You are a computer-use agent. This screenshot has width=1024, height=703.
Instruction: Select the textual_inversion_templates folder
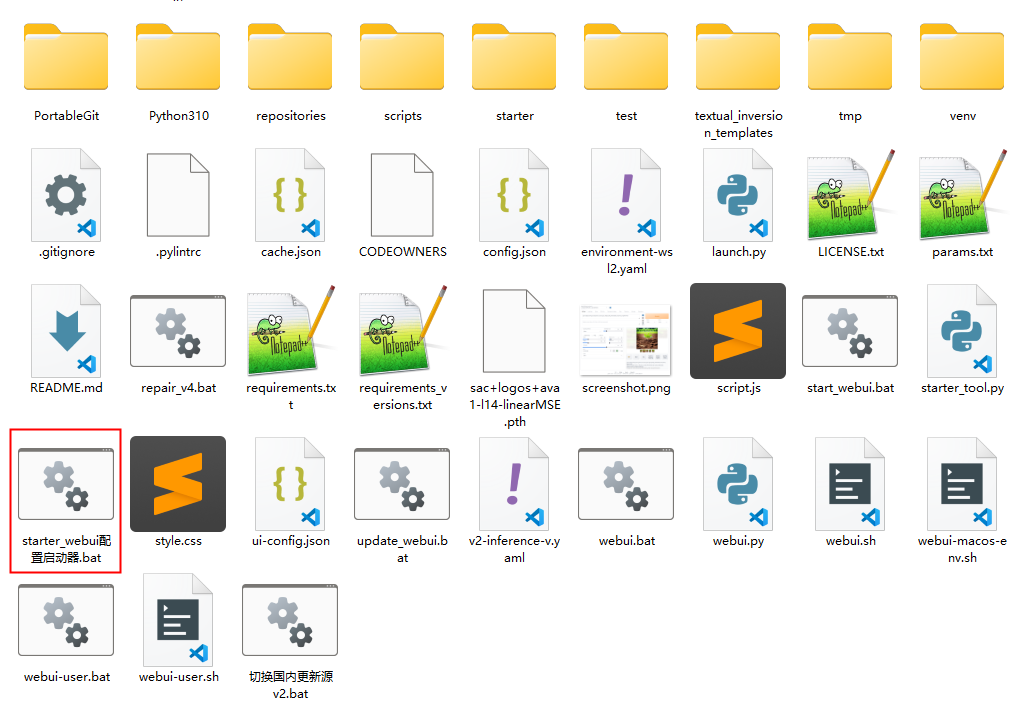pyautogui.click(x=738, y=58)
